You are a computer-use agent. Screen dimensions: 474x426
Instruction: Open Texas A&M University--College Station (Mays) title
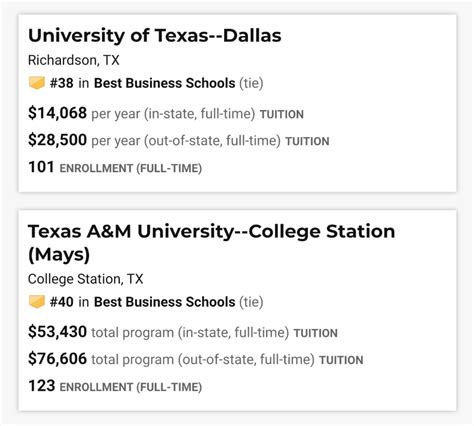pos(211,243)
